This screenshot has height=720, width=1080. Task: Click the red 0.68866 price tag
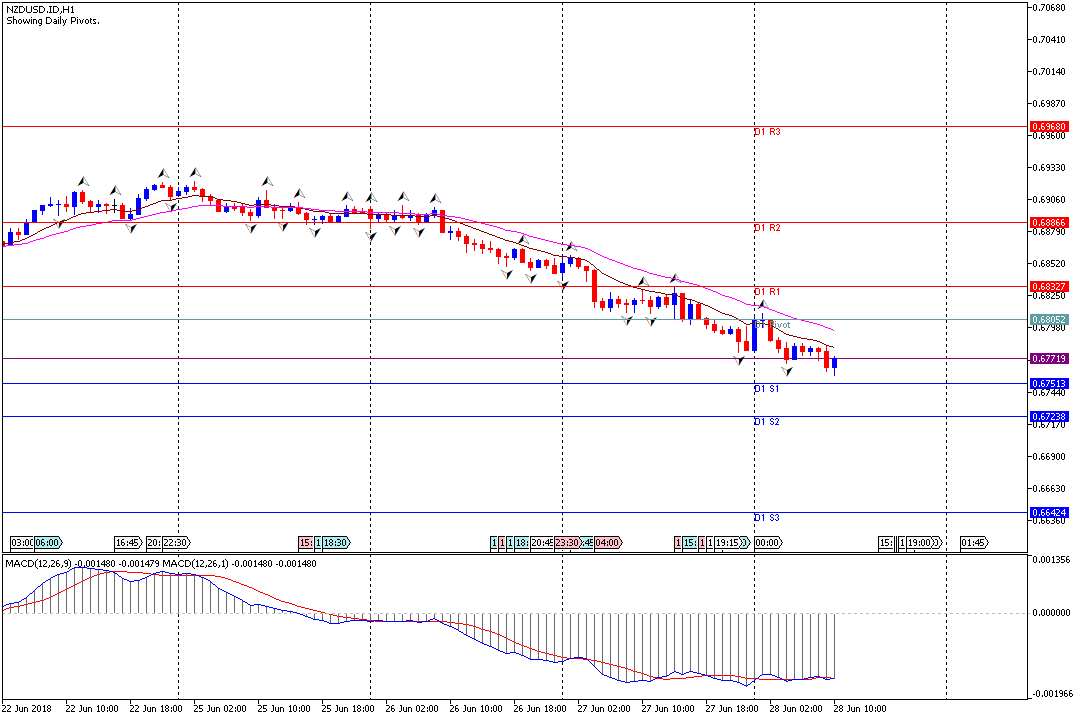[1049, 222]
